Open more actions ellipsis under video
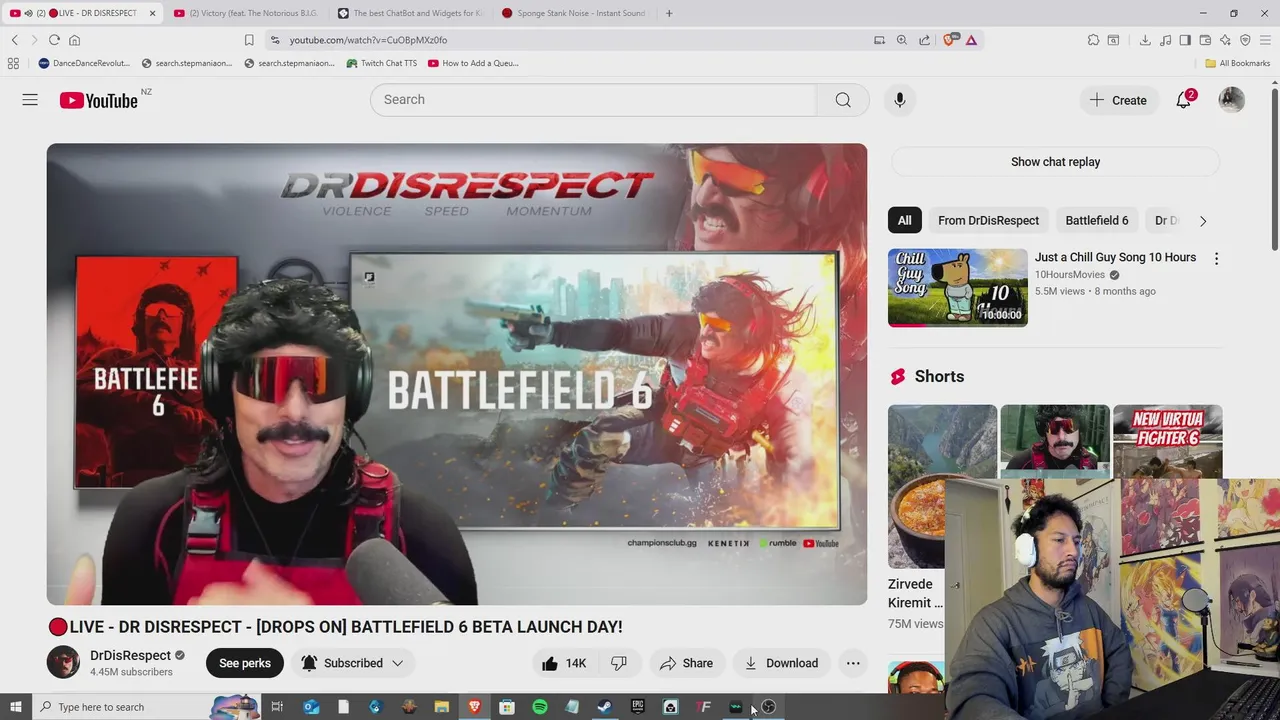1280x720 pixels. tap(853, 663)
